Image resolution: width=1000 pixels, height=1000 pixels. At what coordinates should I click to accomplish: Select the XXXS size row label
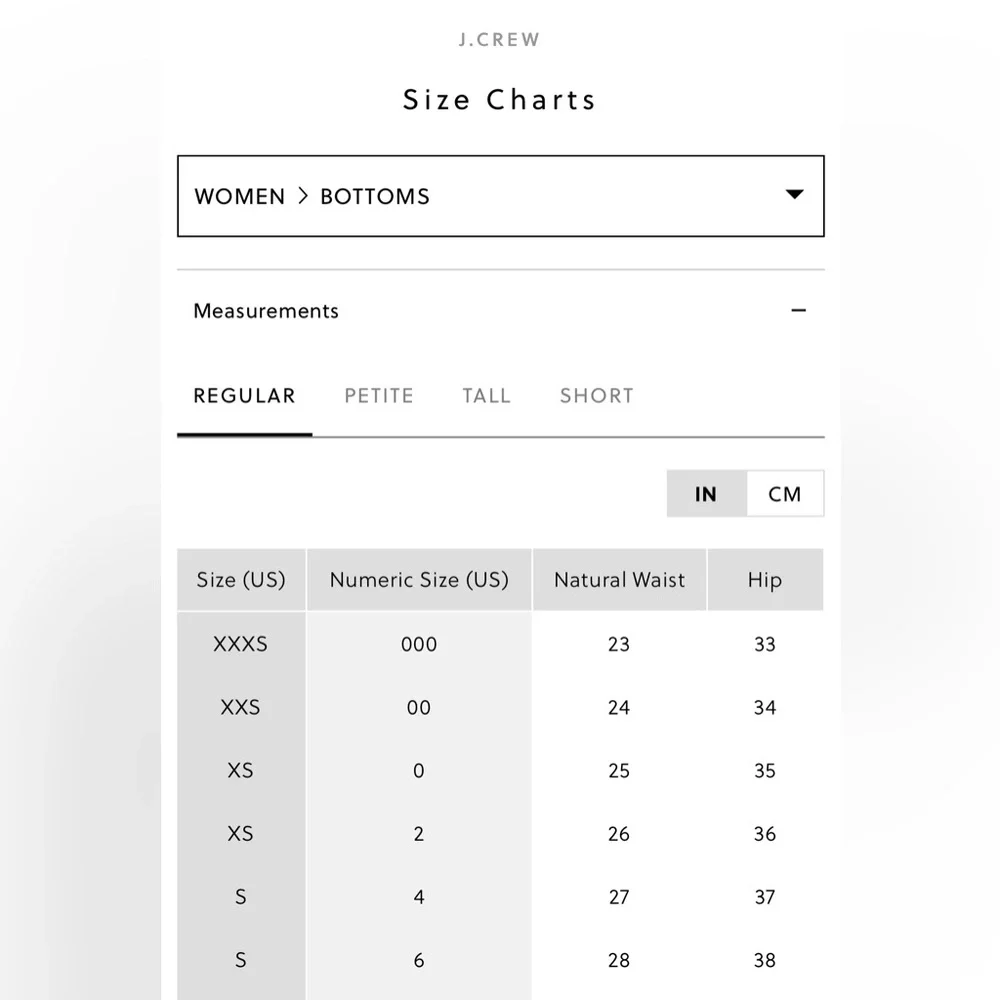pyautogui.click(x=241, y=644)
